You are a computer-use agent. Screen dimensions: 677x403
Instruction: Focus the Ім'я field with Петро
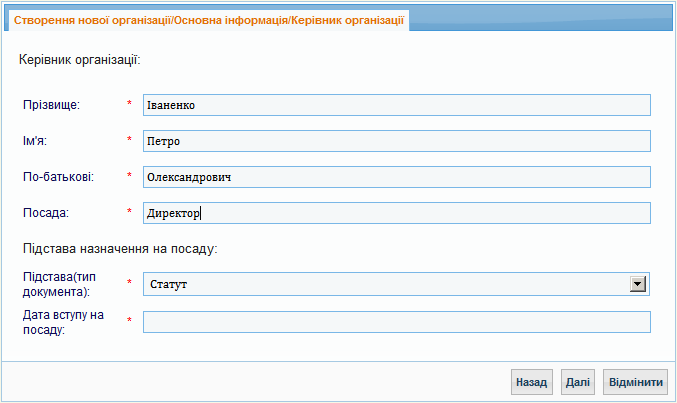396,141
